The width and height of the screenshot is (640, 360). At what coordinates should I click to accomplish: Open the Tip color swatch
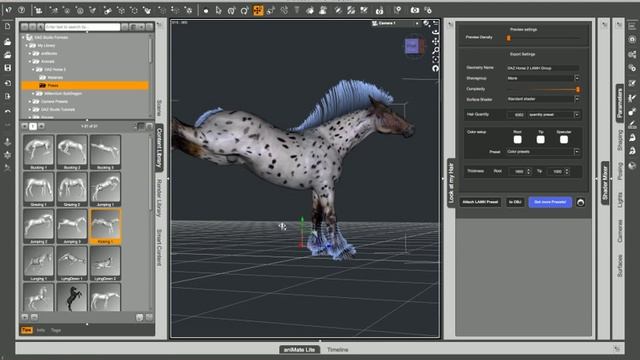point(540,140)
